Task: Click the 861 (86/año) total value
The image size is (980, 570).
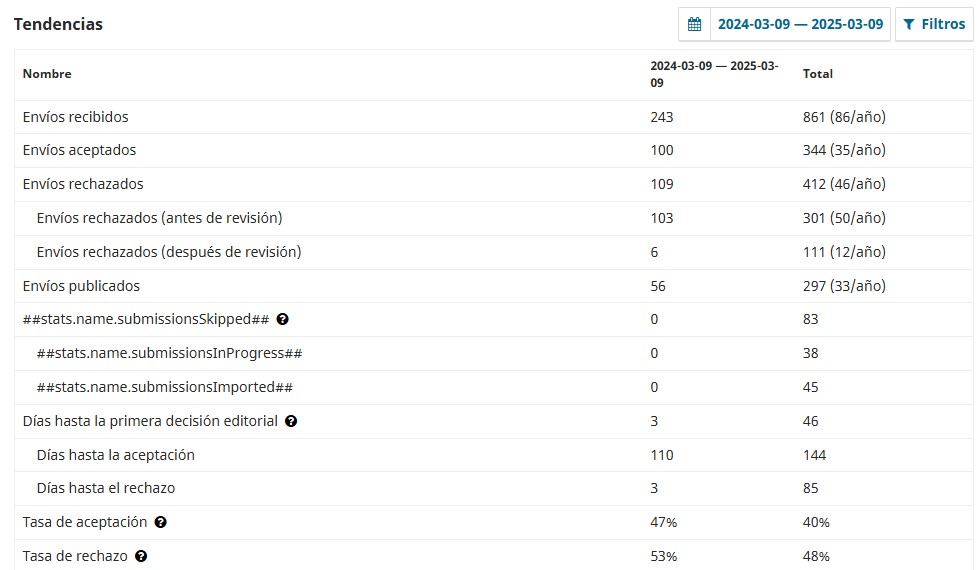Action: pos(844,117)
